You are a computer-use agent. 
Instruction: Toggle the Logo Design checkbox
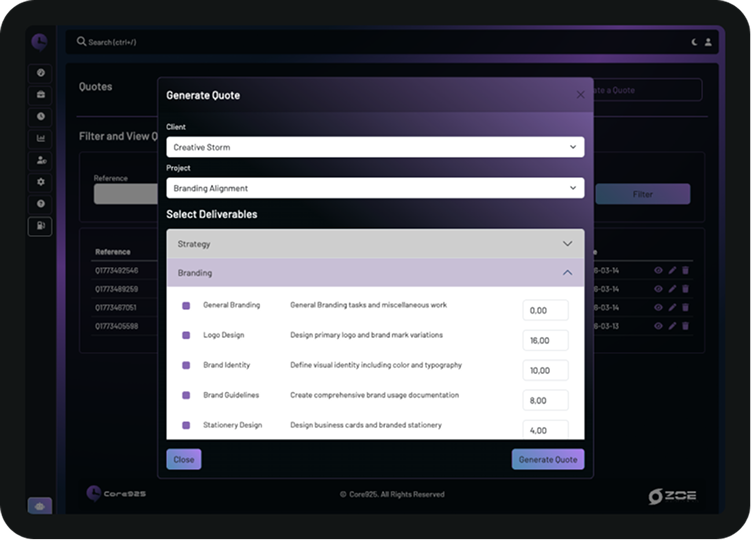(x=186, y=336)
